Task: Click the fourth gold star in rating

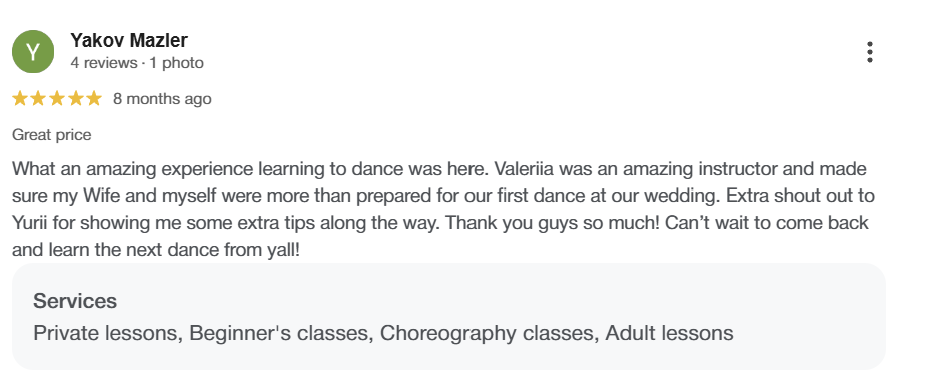Action: 75,99
